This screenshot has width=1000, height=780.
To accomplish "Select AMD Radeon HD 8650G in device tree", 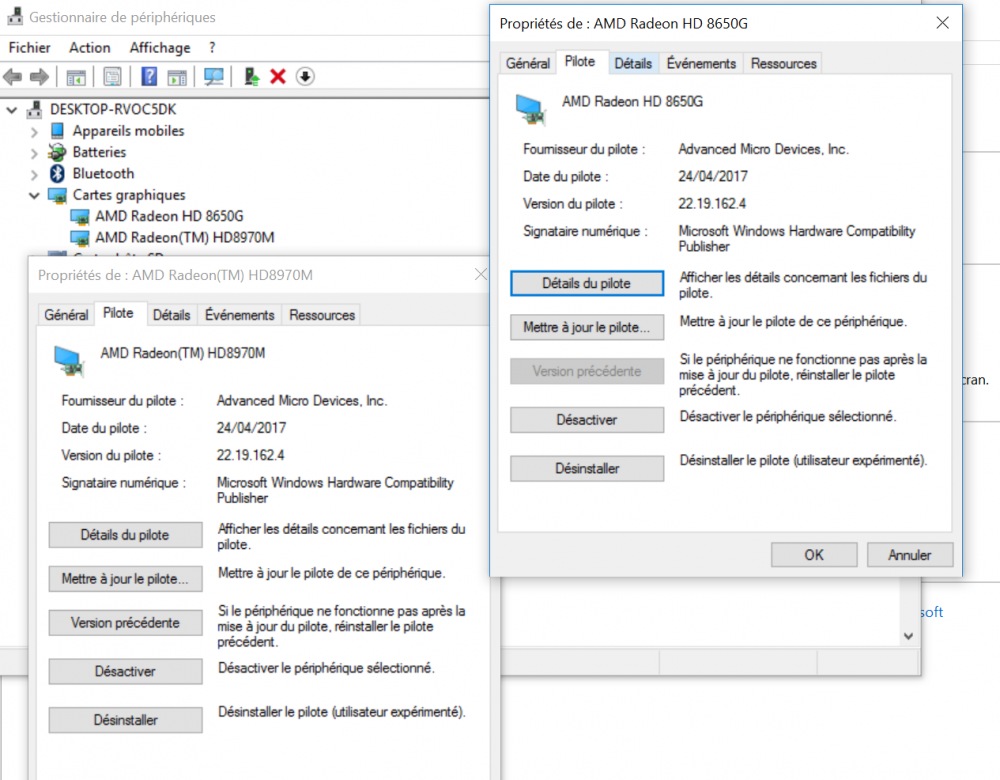I will tap(169, 216).
